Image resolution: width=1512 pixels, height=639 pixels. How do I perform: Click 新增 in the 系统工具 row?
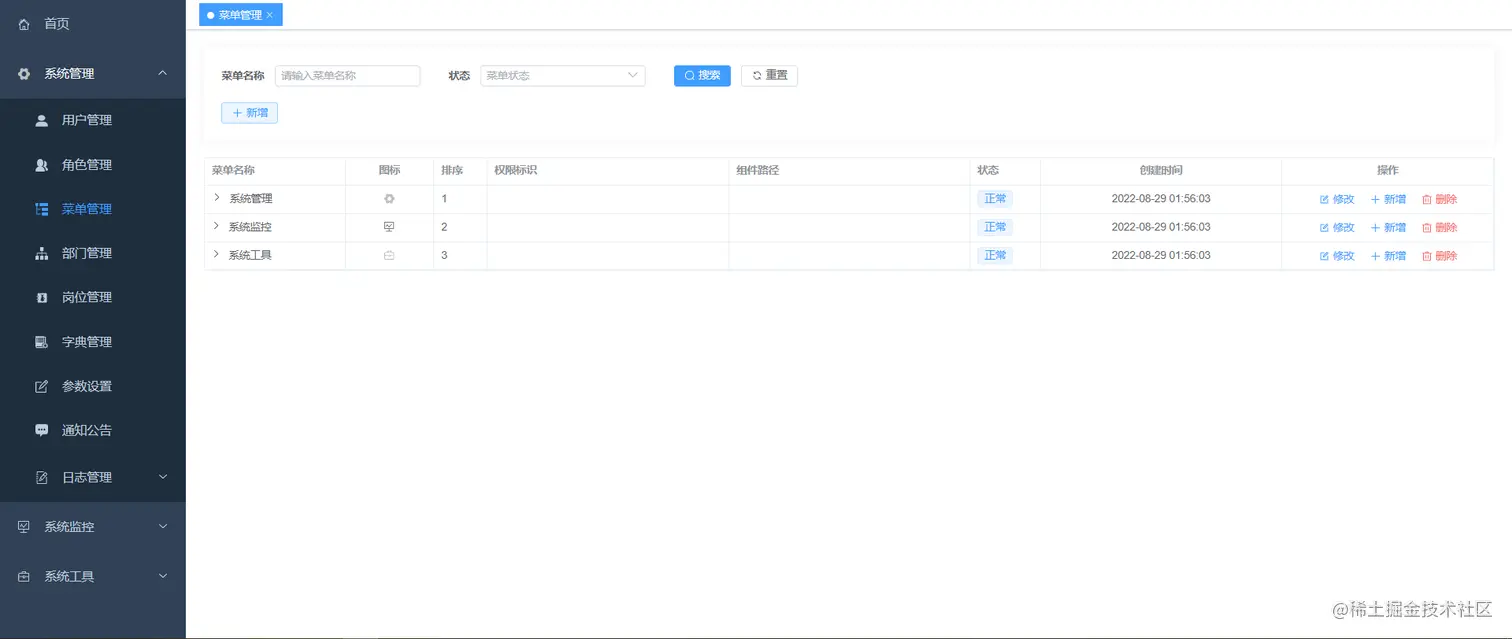click(1388, 255)
